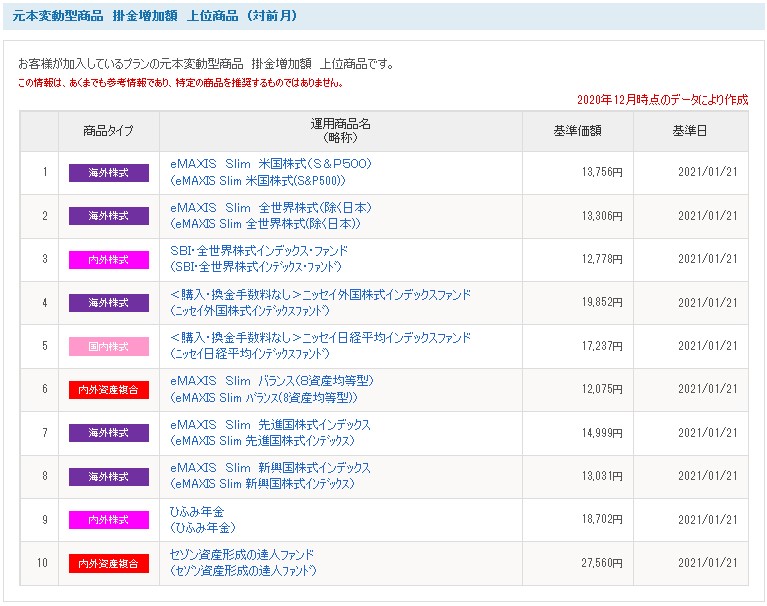Open the eMAXIS Slim 全世界株式(除く日本) fund link
767x606 pixels.
271,216
